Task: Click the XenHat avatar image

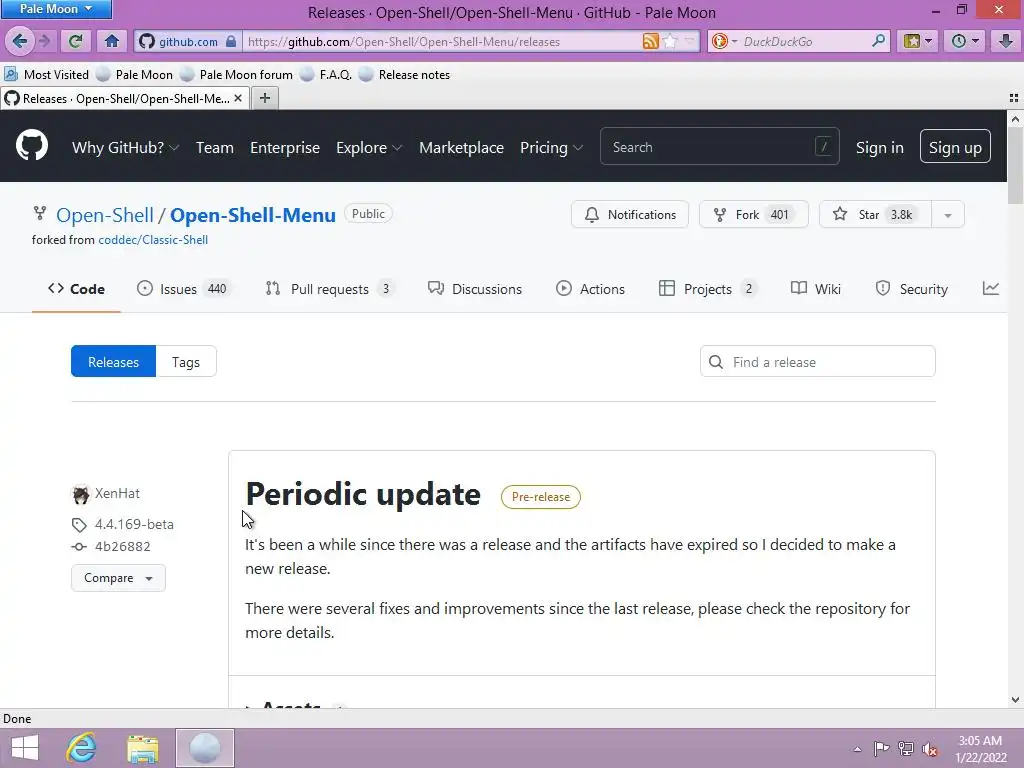Action: (80, 494)
